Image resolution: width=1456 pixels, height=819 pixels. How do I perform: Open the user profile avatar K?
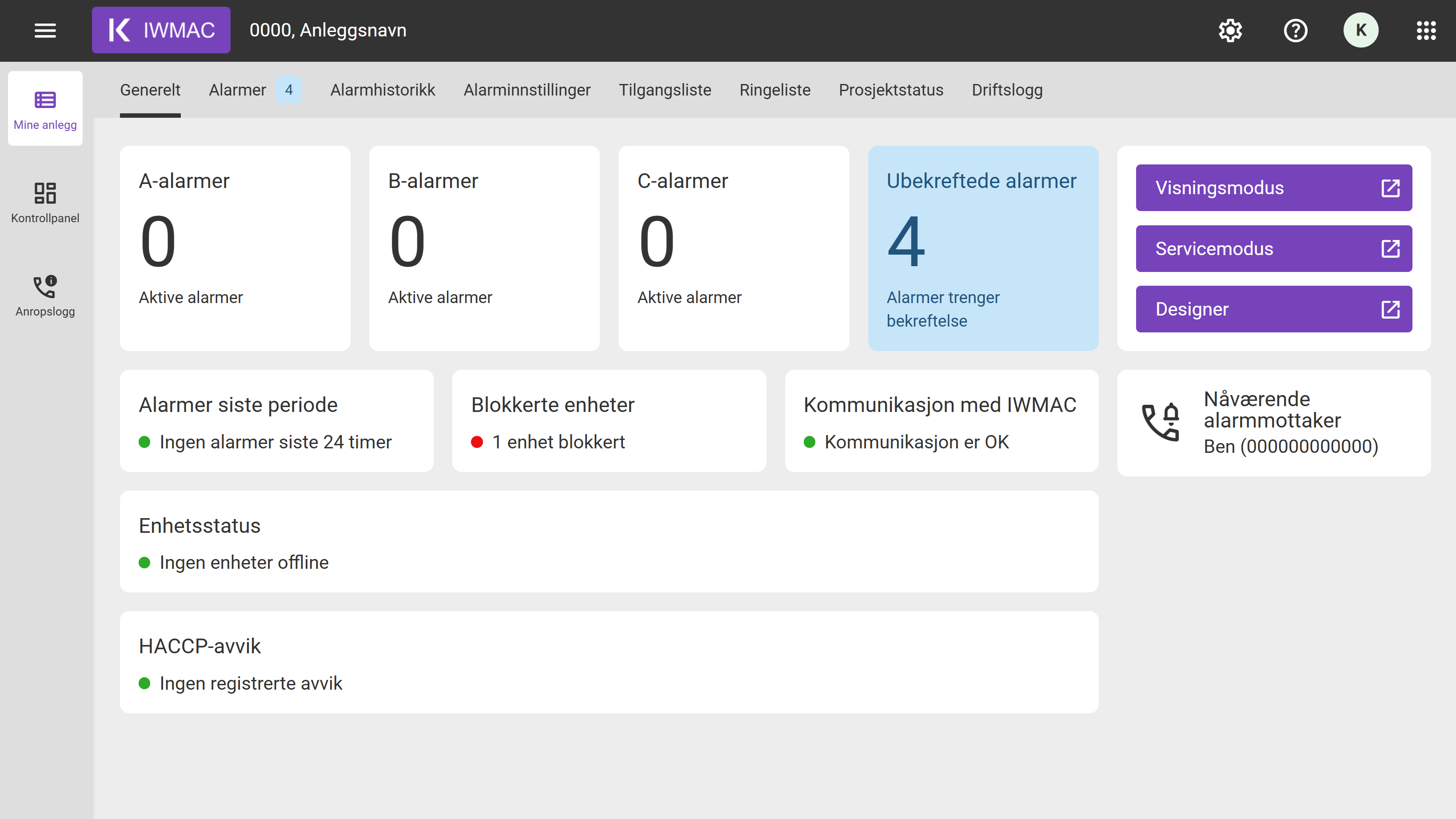point(1361,30)
